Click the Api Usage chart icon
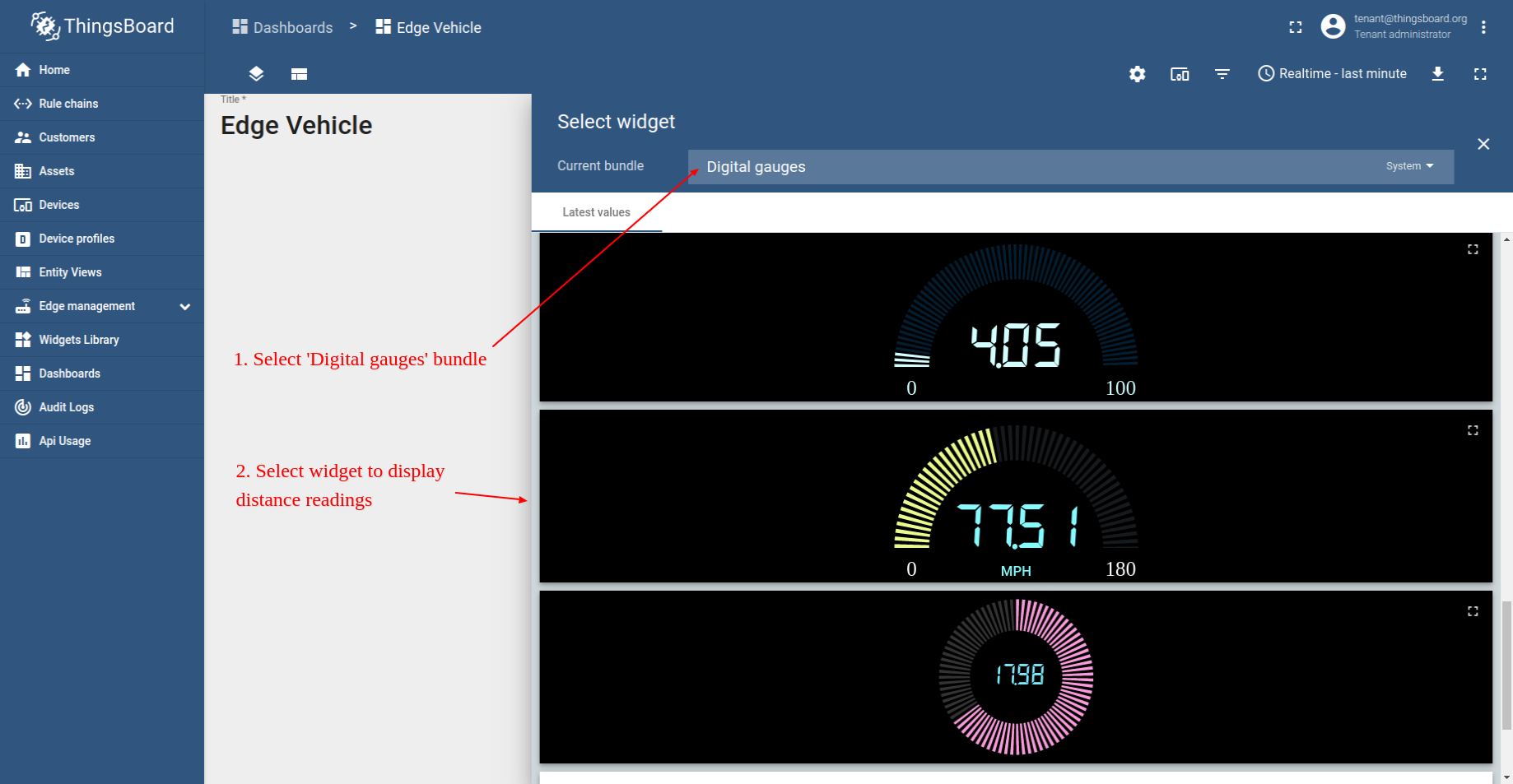This screenshot has width=1513, height=784. [23, 441]
